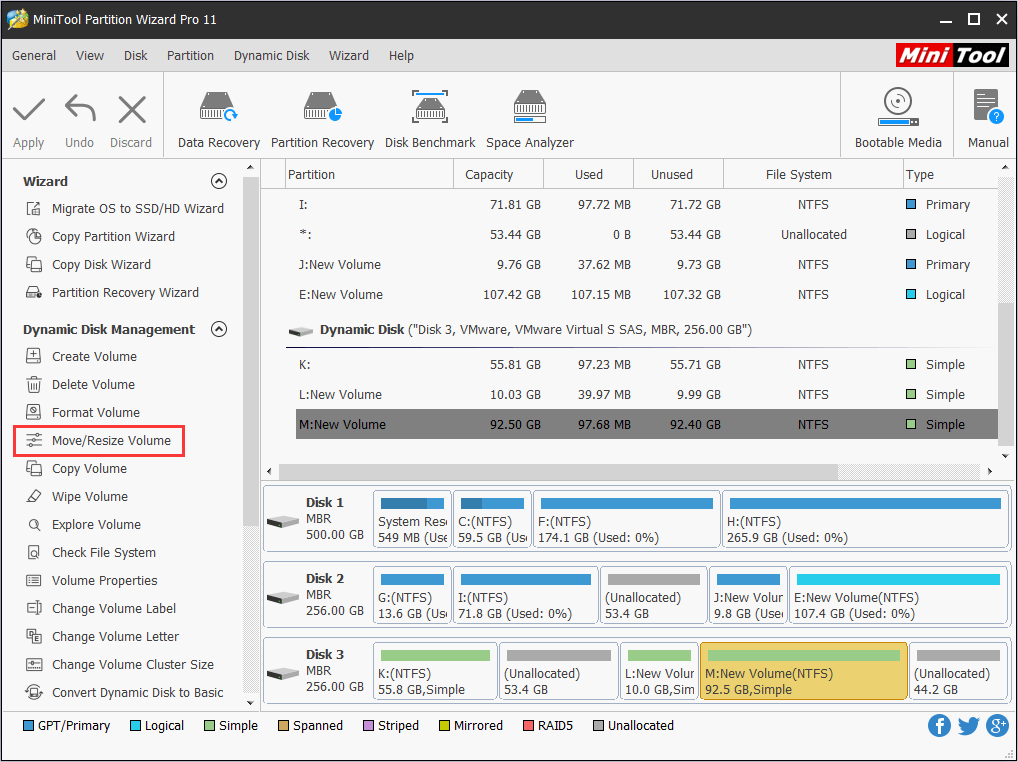
Task: Select the J:New Volume list row
Action: pyautogui.click(x=646, y=264)
